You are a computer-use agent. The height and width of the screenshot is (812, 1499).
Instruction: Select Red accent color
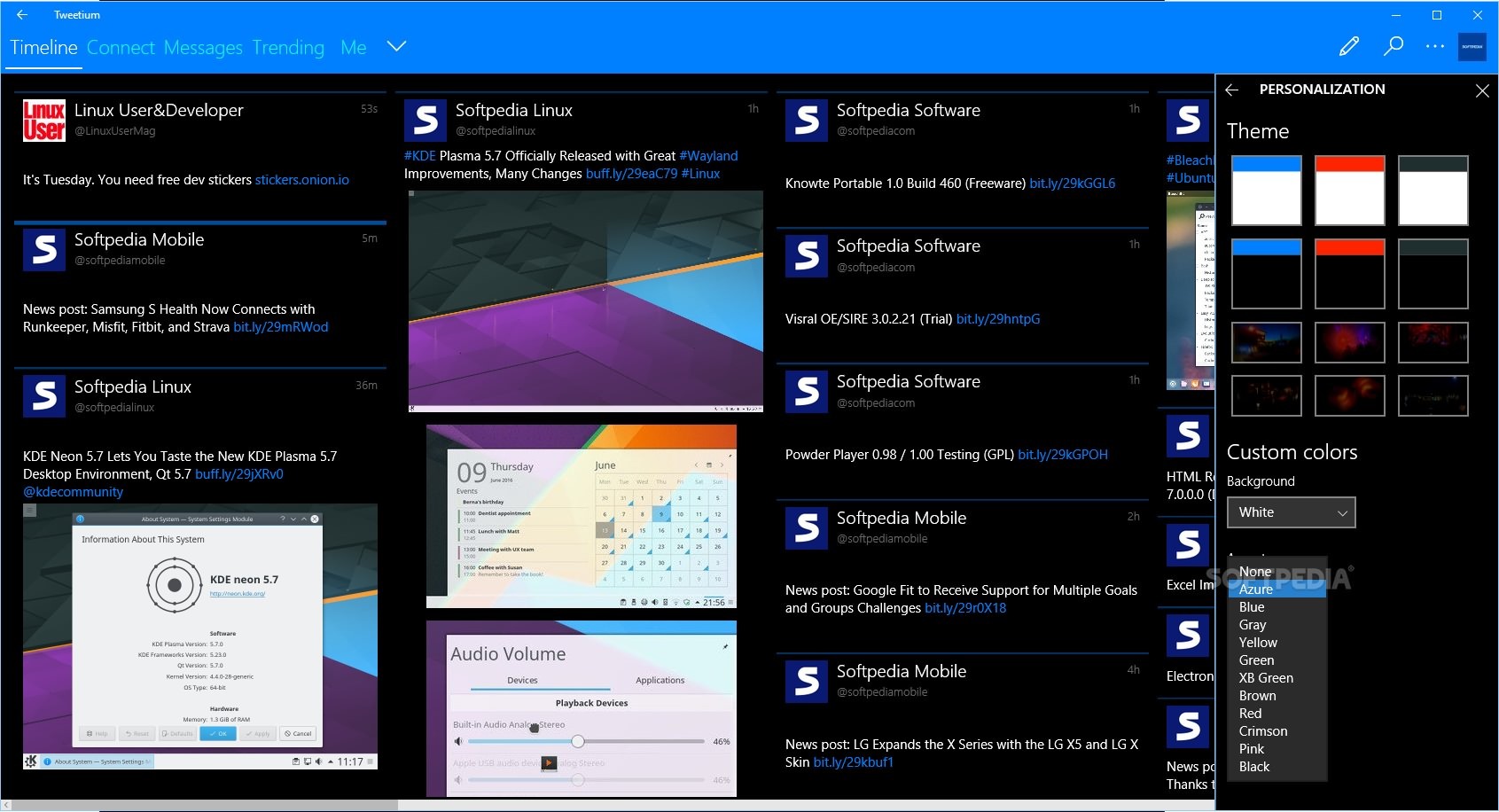pos(1276,714)
